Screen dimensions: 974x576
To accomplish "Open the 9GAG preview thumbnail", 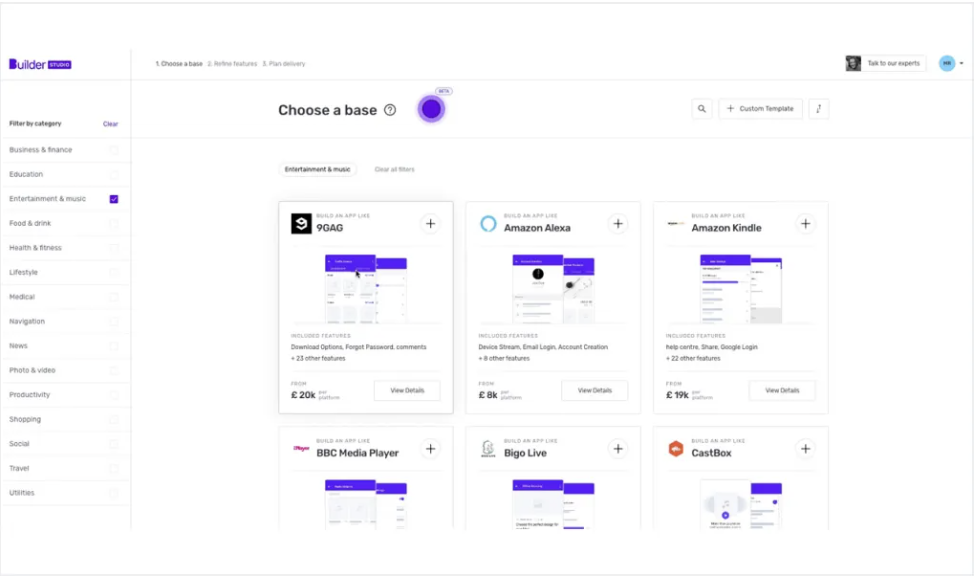I will tap(366, 288).
